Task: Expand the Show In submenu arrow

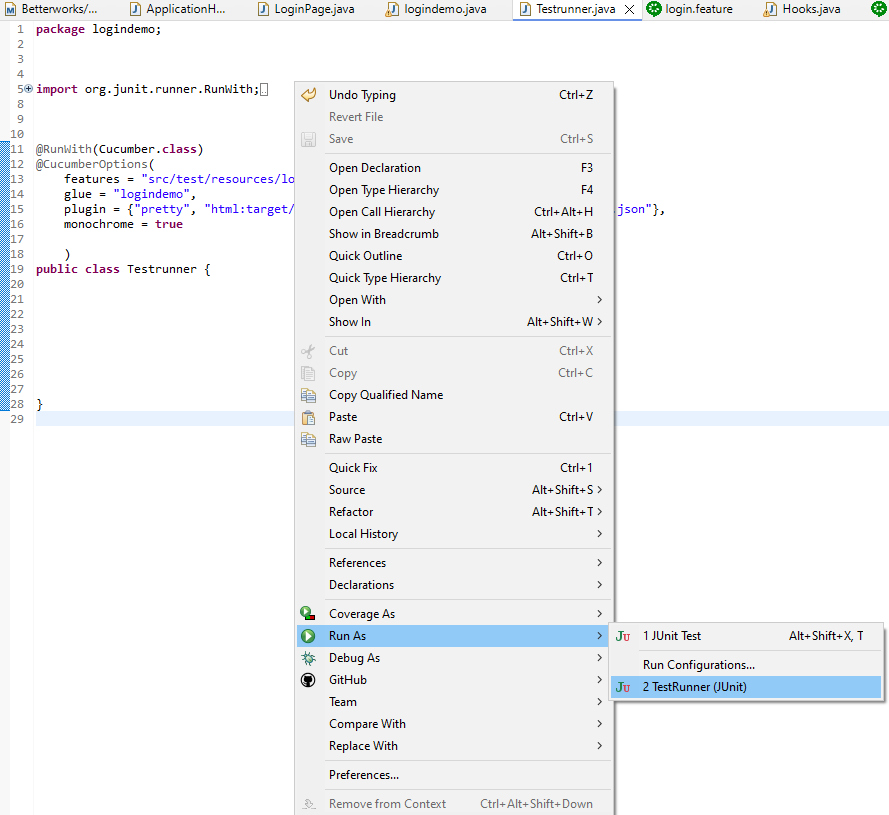Action: point(599,322)
